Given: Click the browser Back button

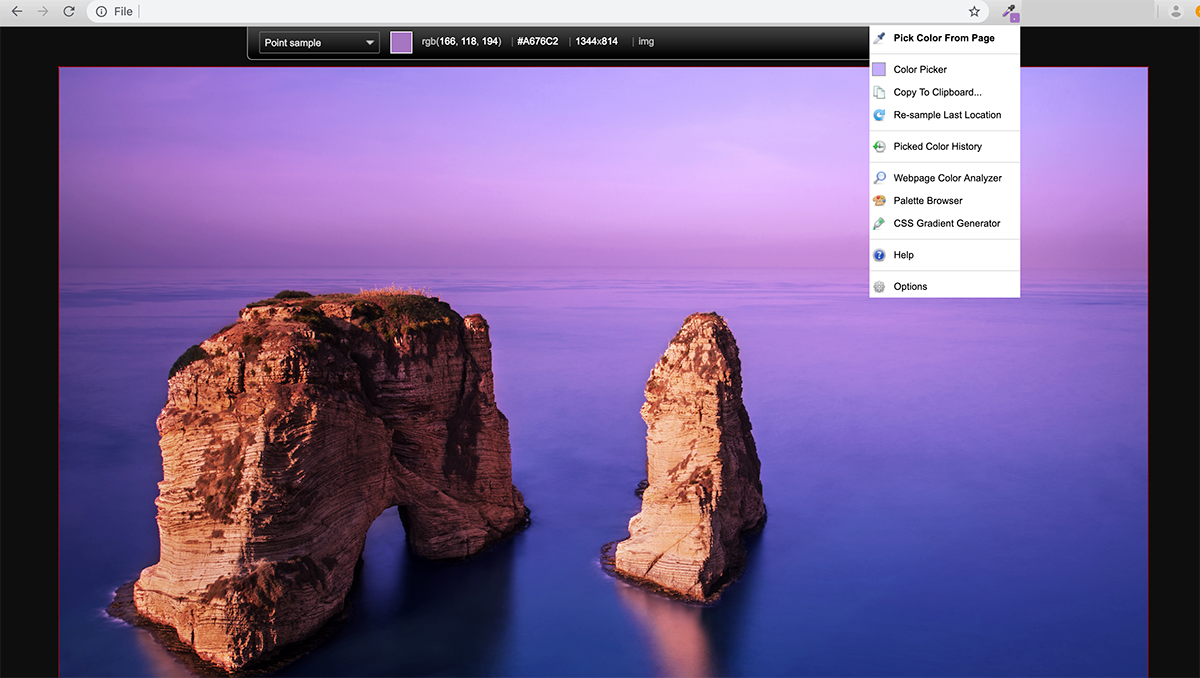Looking at the screenshot, I should click(x=16, y=11).
